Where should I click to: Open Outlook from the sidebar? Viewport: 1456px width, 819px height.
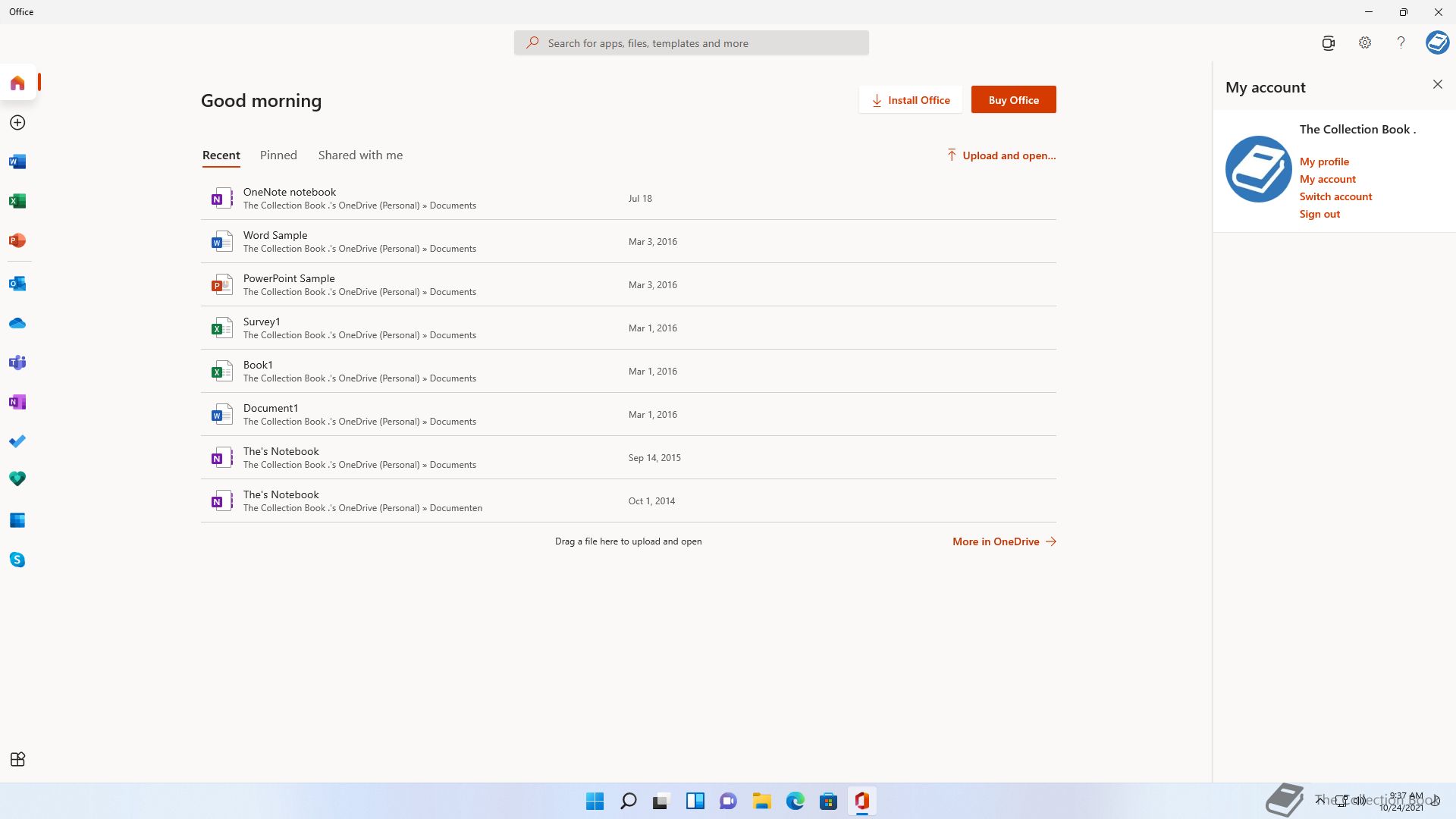point(17,284)
